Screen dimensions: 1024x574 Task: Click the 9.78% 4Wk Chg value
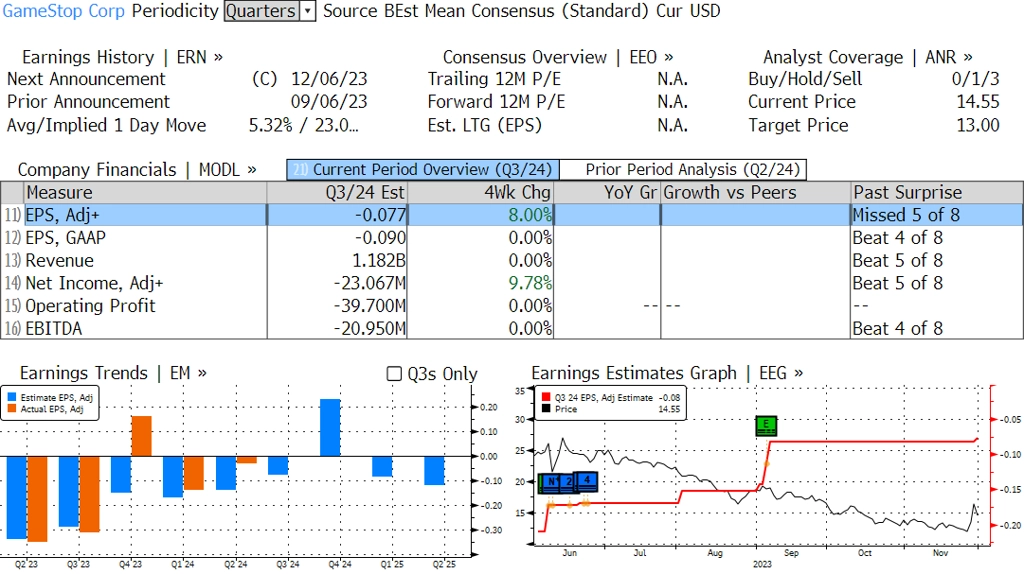point(530,283)
